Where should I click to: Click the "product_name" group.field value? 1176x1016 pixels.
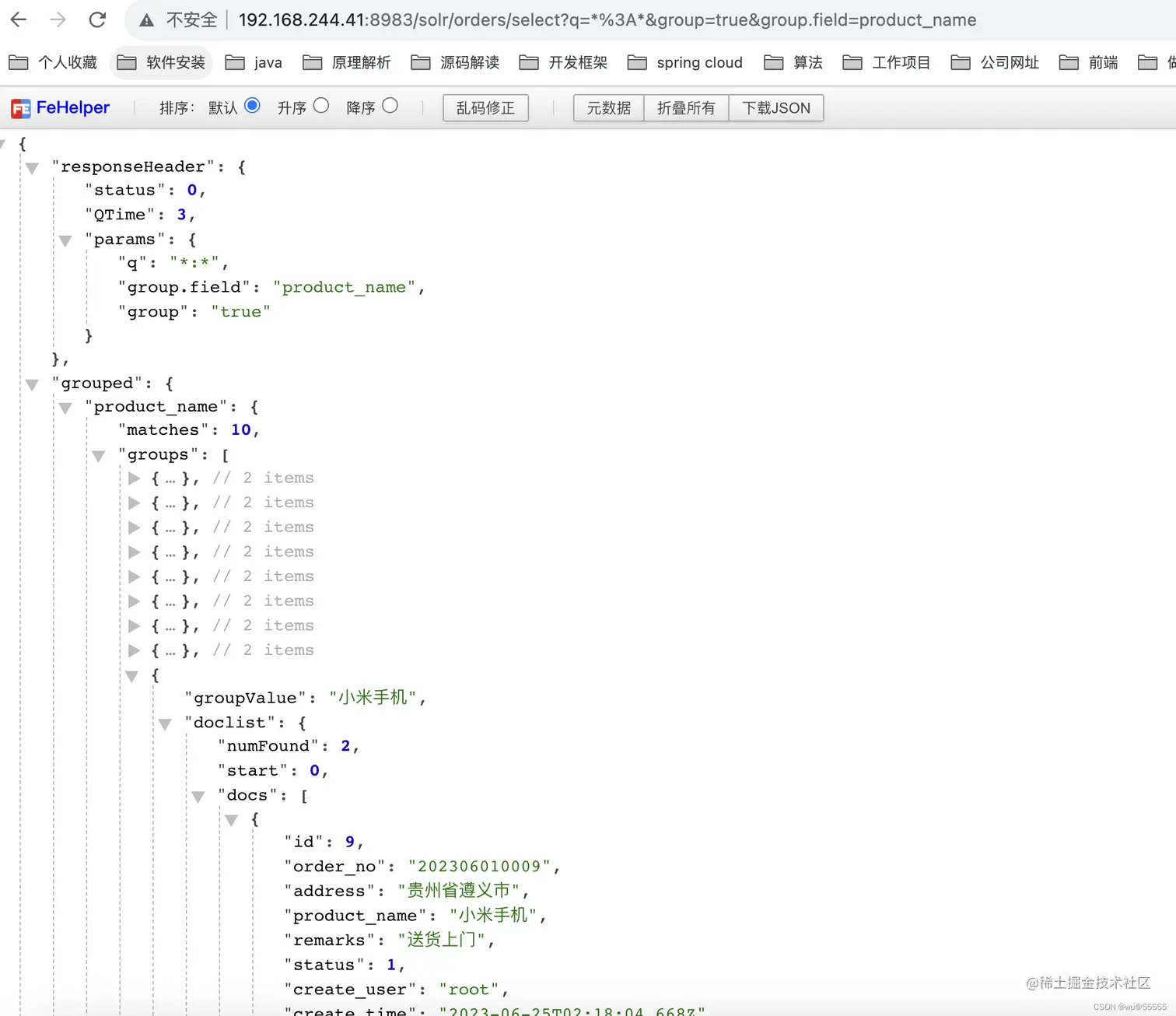344,287
